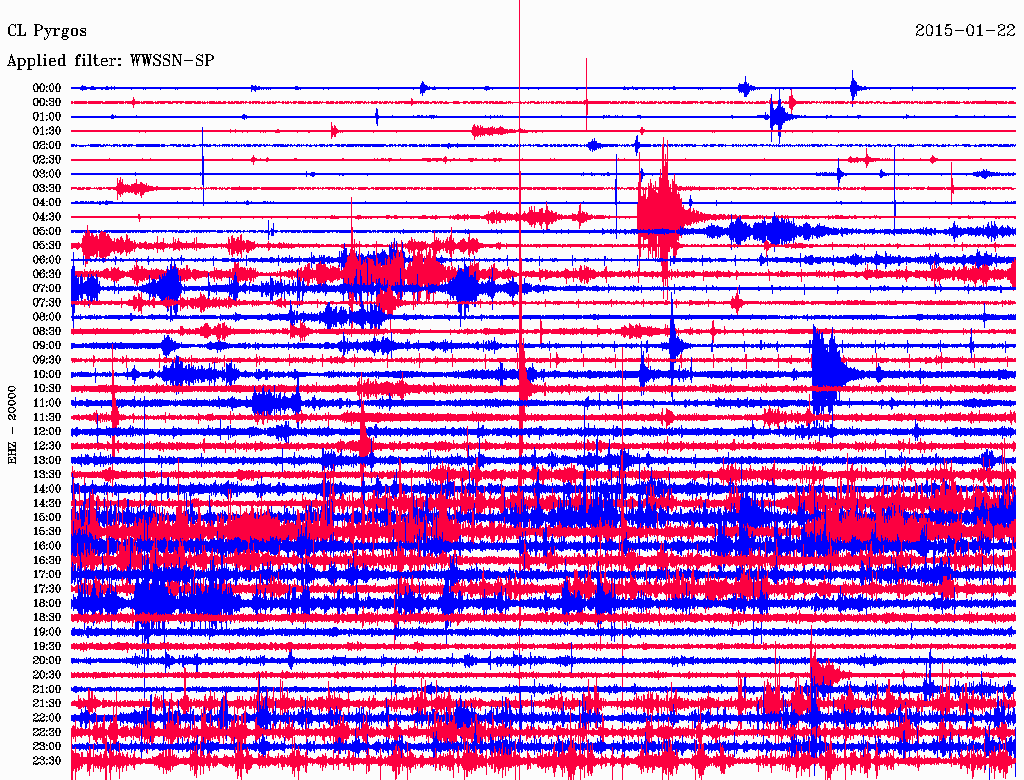Select the 06:00 time row label

47,260
